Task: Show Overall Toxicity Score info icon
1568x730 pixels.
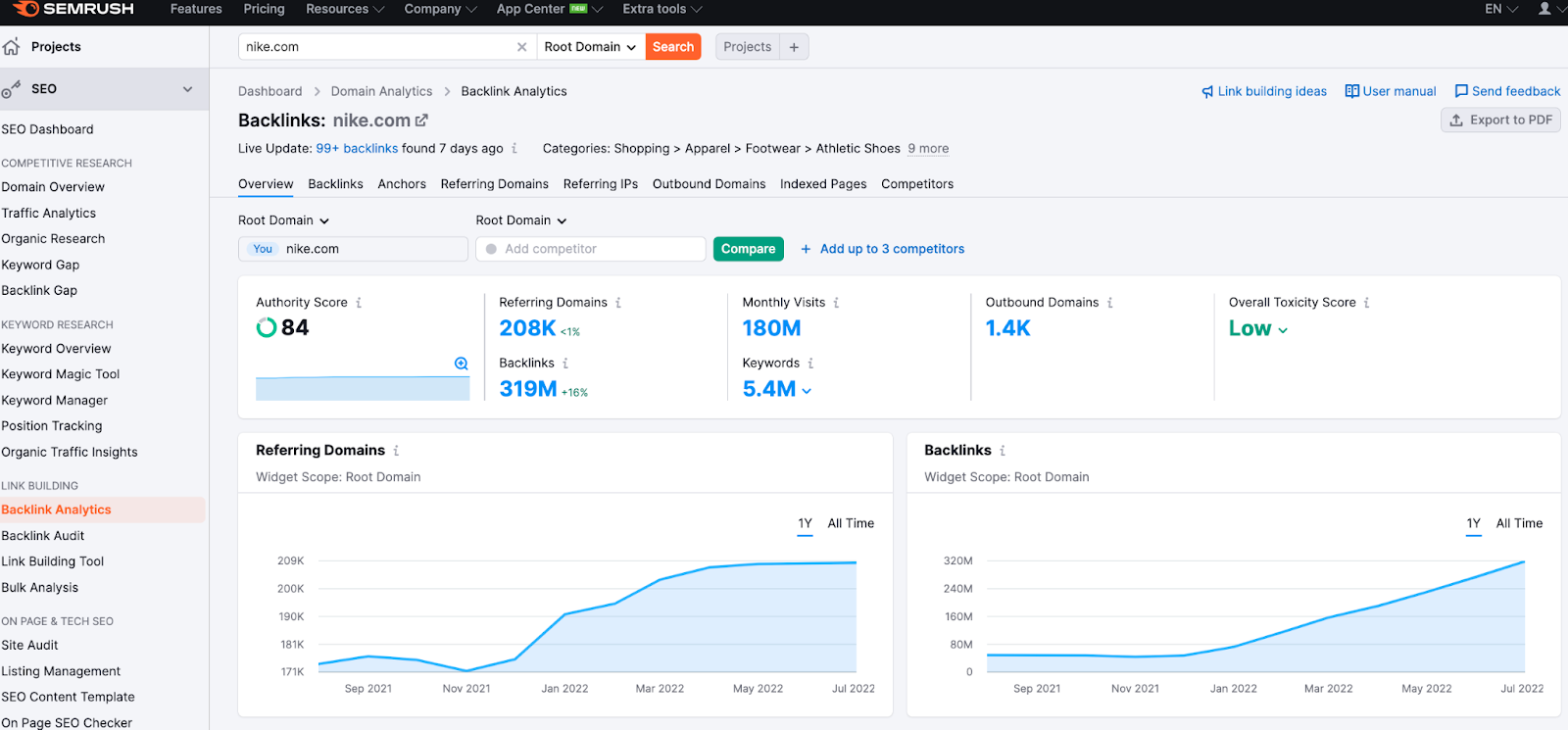Action: [x=1366, y=303]
